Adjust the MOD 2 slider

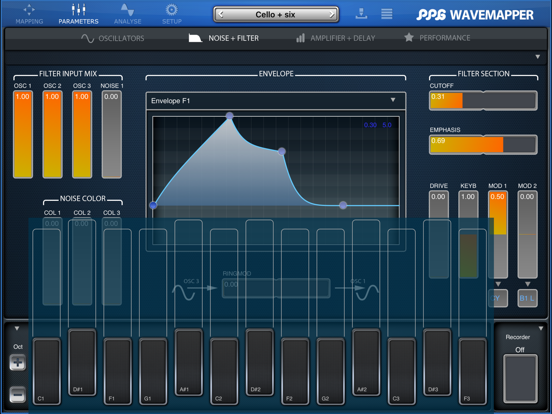(x=527, y=234)
